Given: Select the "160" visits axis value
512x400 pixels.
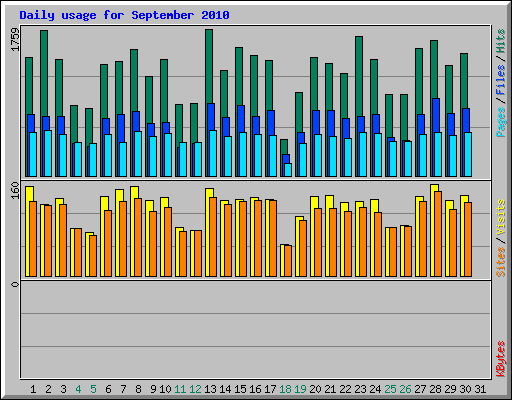Looking at the screenshot, I should [x=15, y=191].
